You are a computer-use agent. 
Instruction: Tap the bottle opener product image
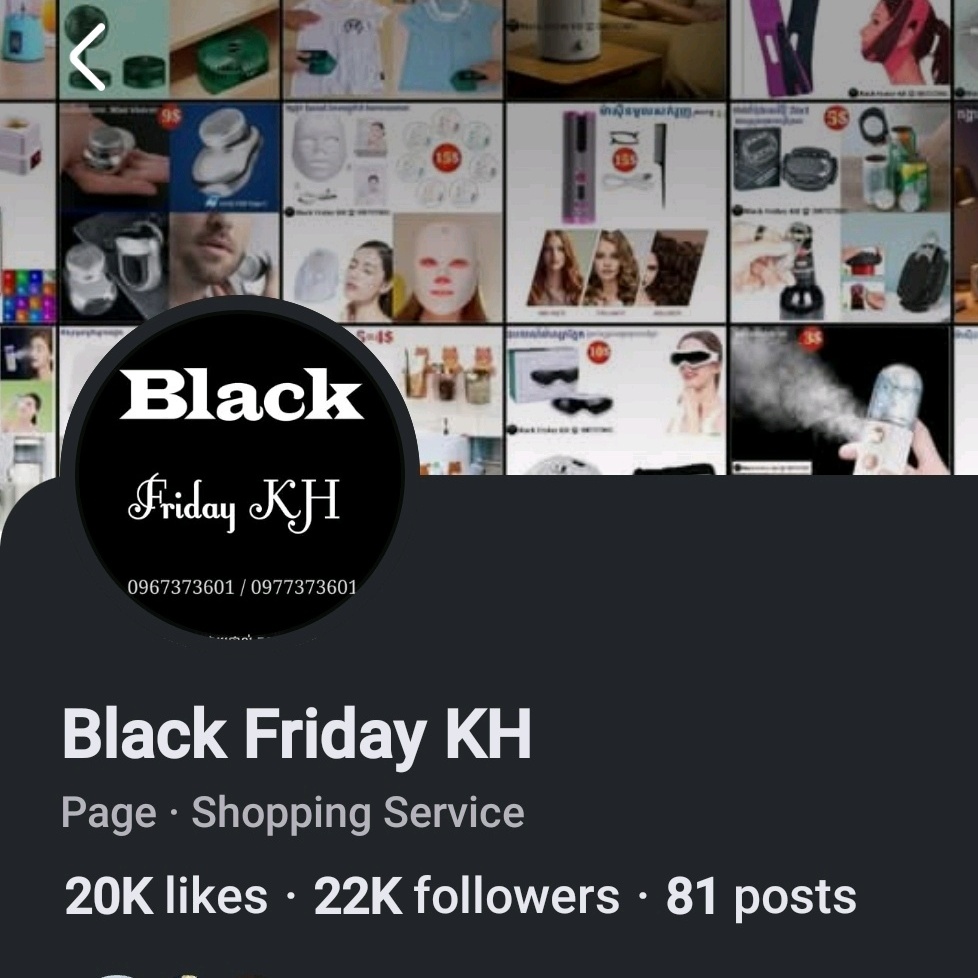840,213
